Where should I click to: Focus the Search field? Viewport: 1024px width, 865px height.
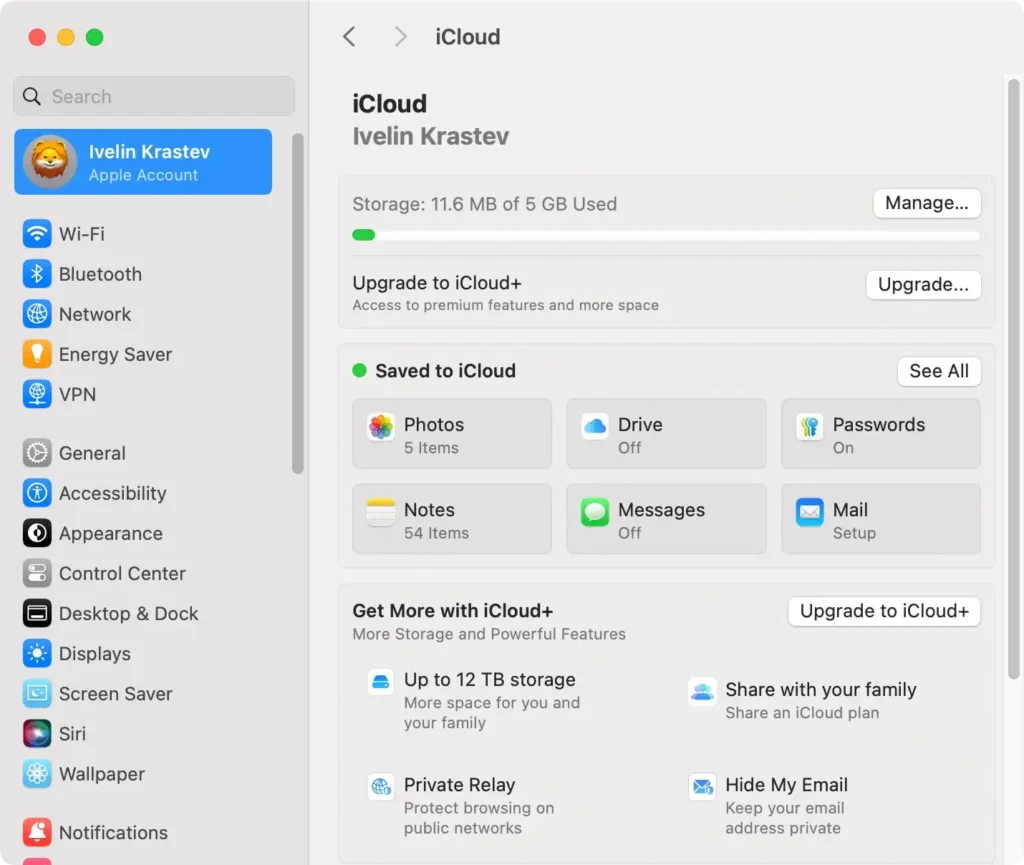point(154,96)
